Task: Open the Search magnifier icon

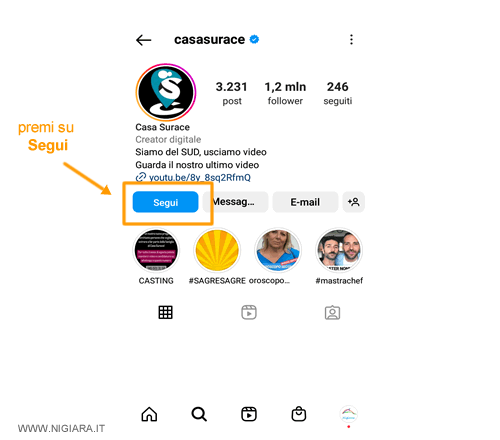Action: tap(199, 414)
